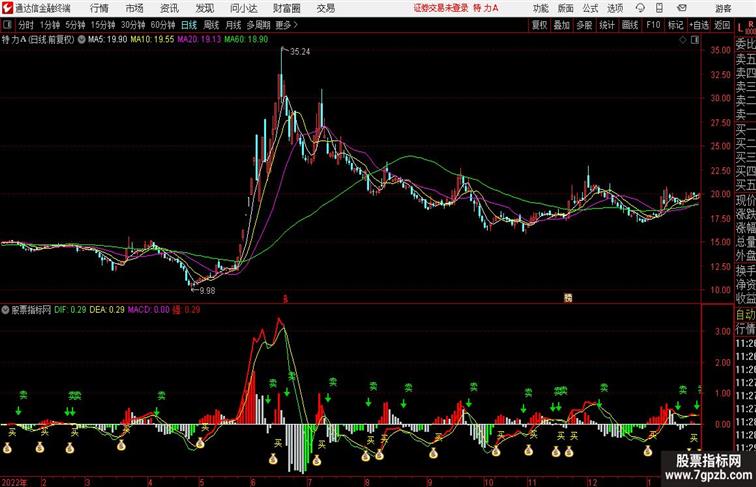This screenshot has height=487, width=756.
Task: Open the 市场 menu
Action: 135,8
